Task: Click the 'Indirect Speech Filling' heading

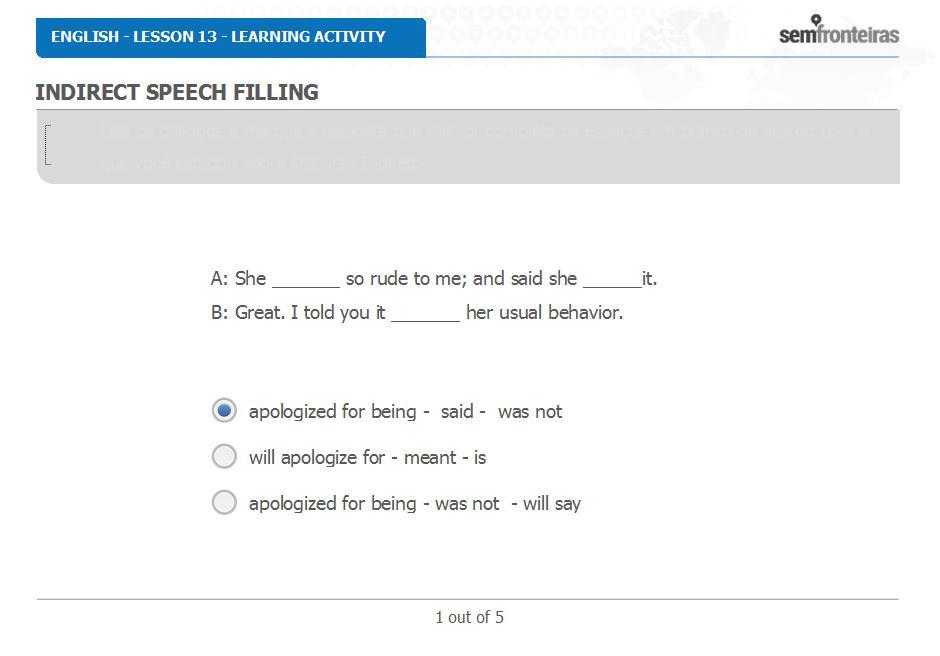Action: click(177, 92)
